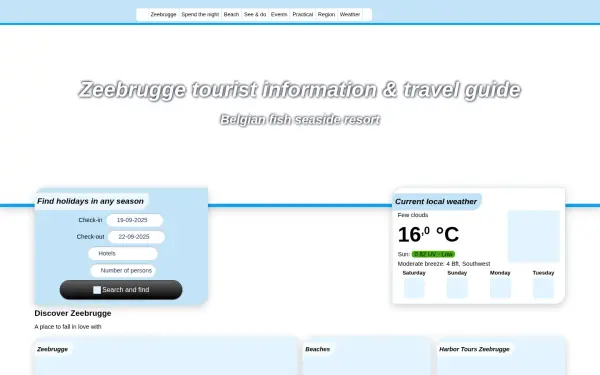Image resolution: width=600 pixels, height=375 pixels.
Task: Click the icon inside Search and find
Action: click(97, 290)
